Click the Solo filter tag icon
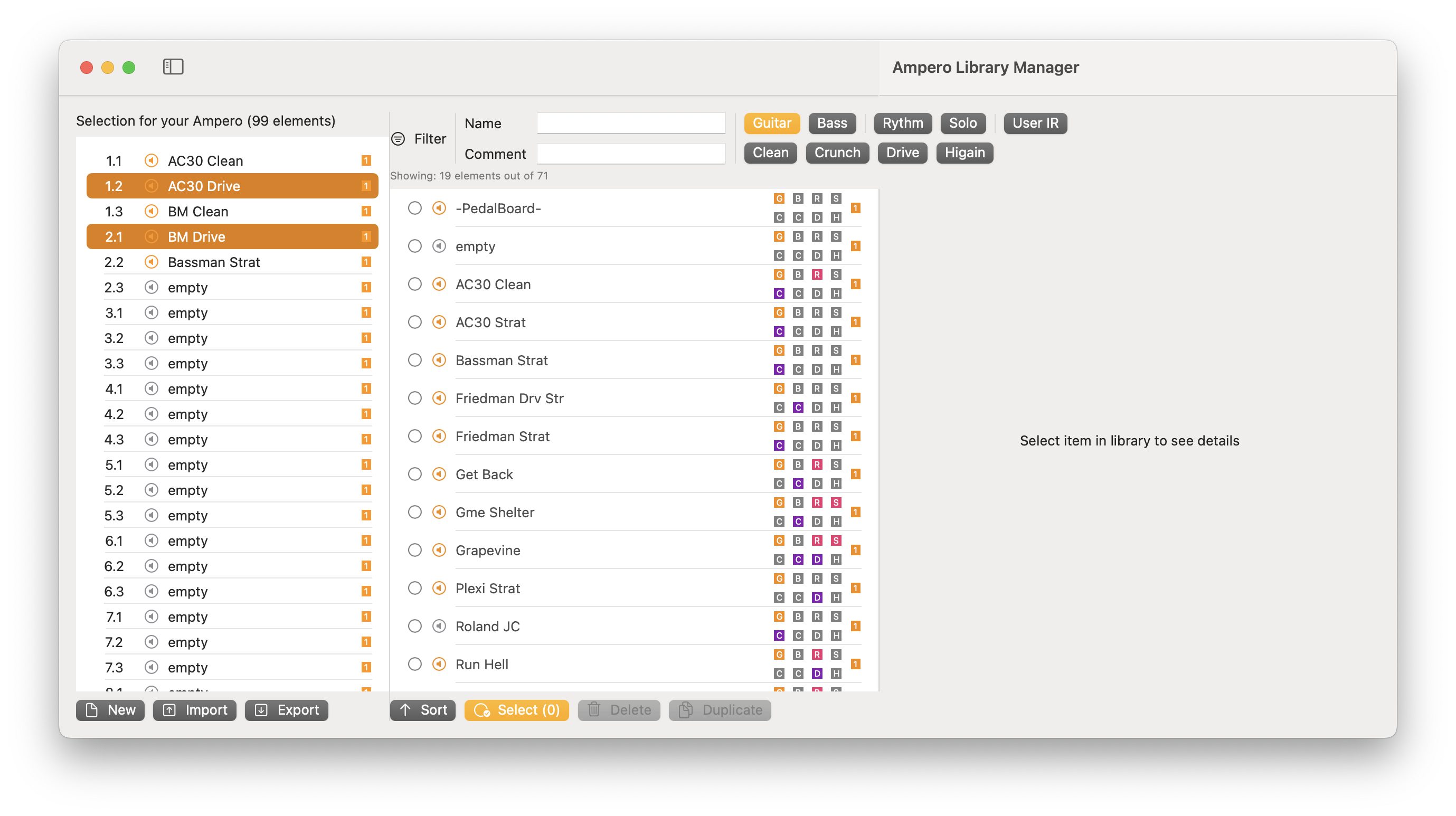 point(963,123)
